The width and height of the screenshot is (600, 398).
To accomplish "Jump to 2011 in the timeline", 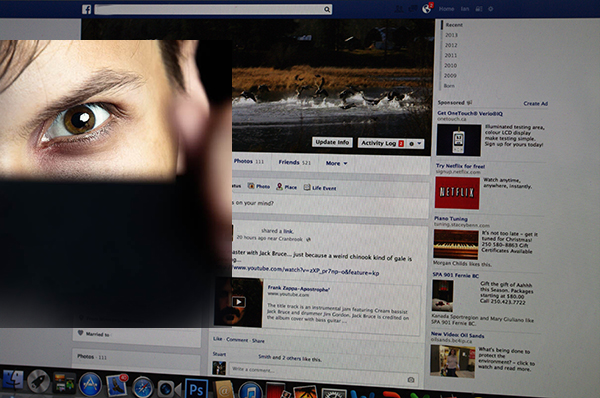I will coord(450,55).
